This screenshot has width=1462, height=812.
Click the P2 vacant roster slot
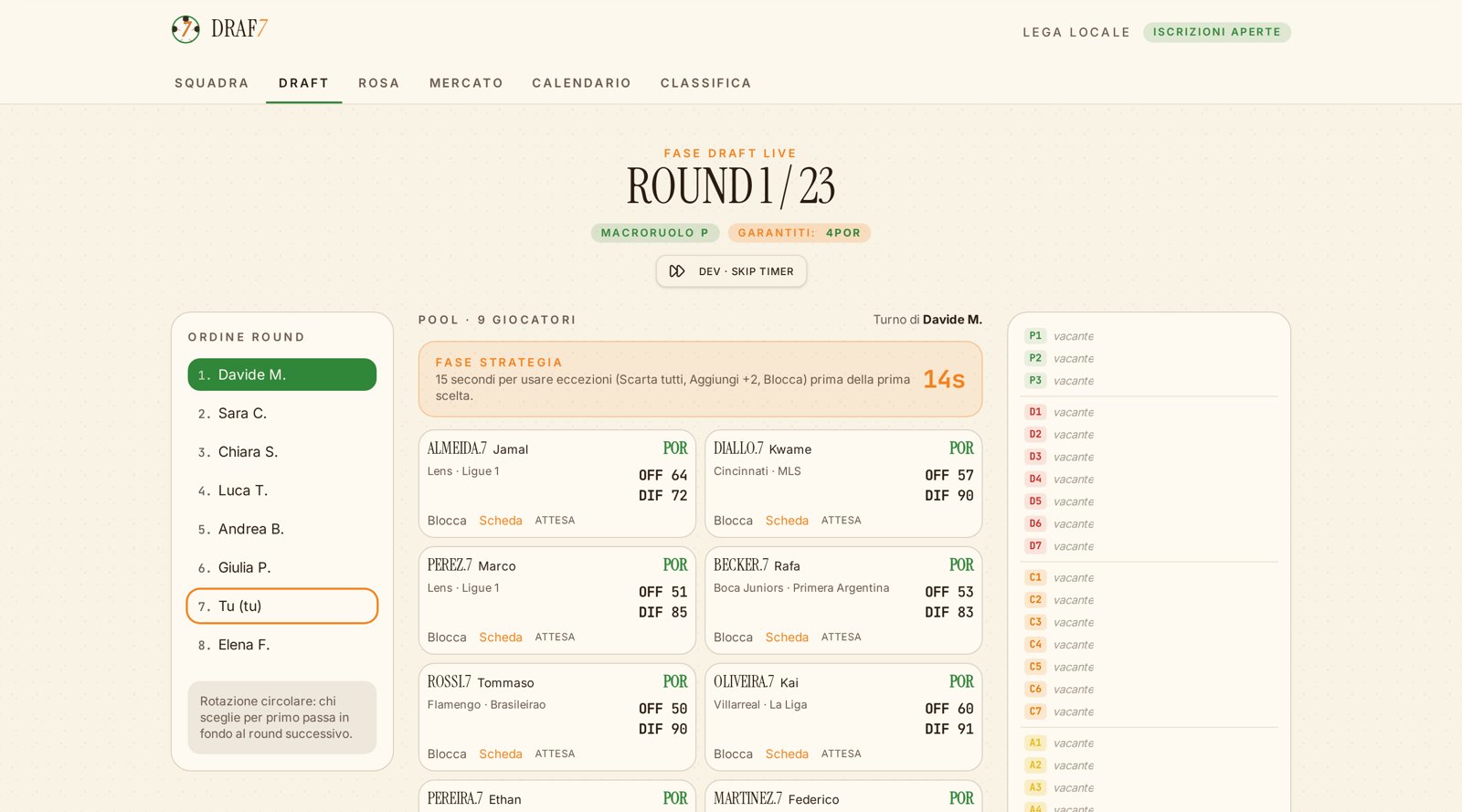[x=1149, y=359]
